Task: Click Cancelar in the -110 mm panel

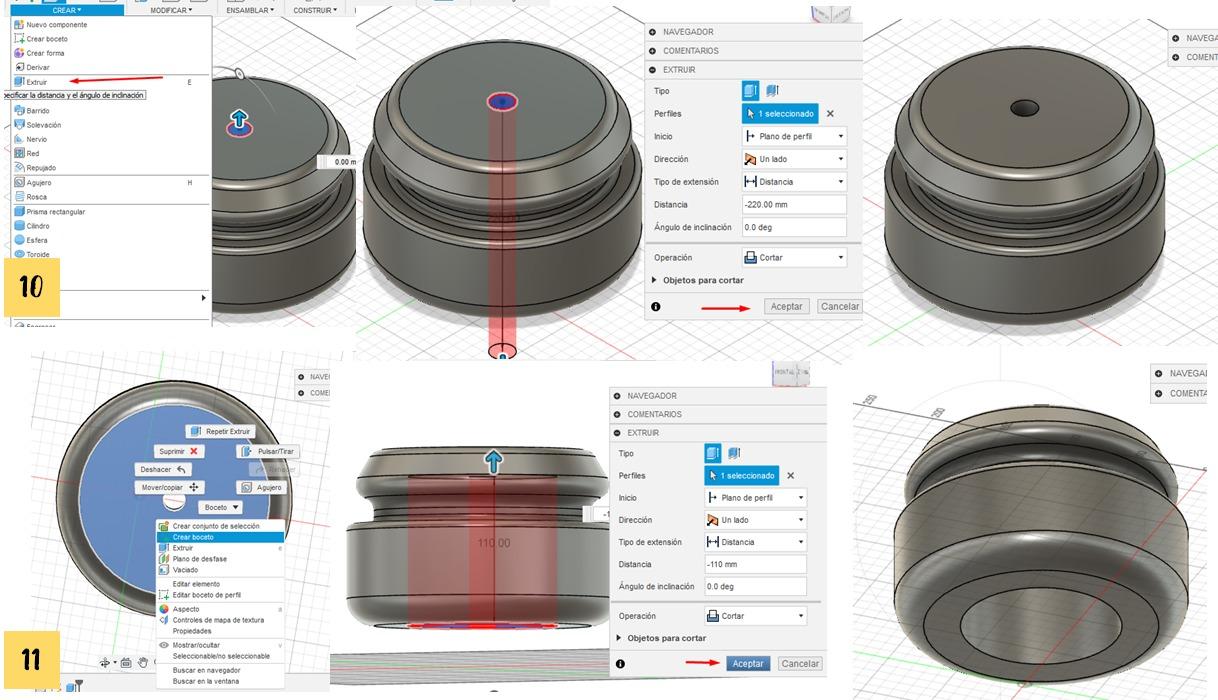Action: pos(800,664)
